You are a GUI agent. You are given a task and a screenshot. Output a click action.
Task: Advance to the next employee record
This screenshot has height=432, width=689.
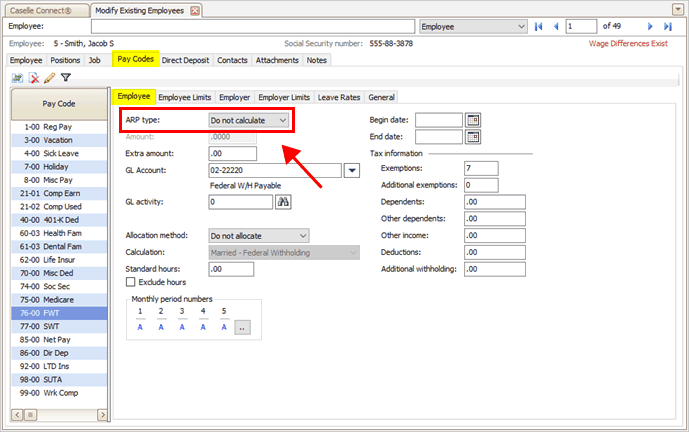click(x=650, y=25)
